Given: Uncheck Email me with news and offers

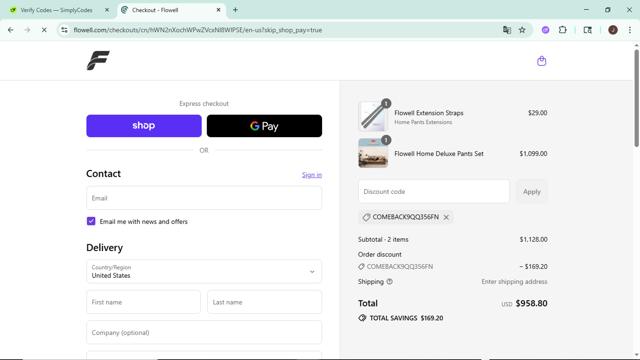Looking at the screenshot, I should (91, 221).
